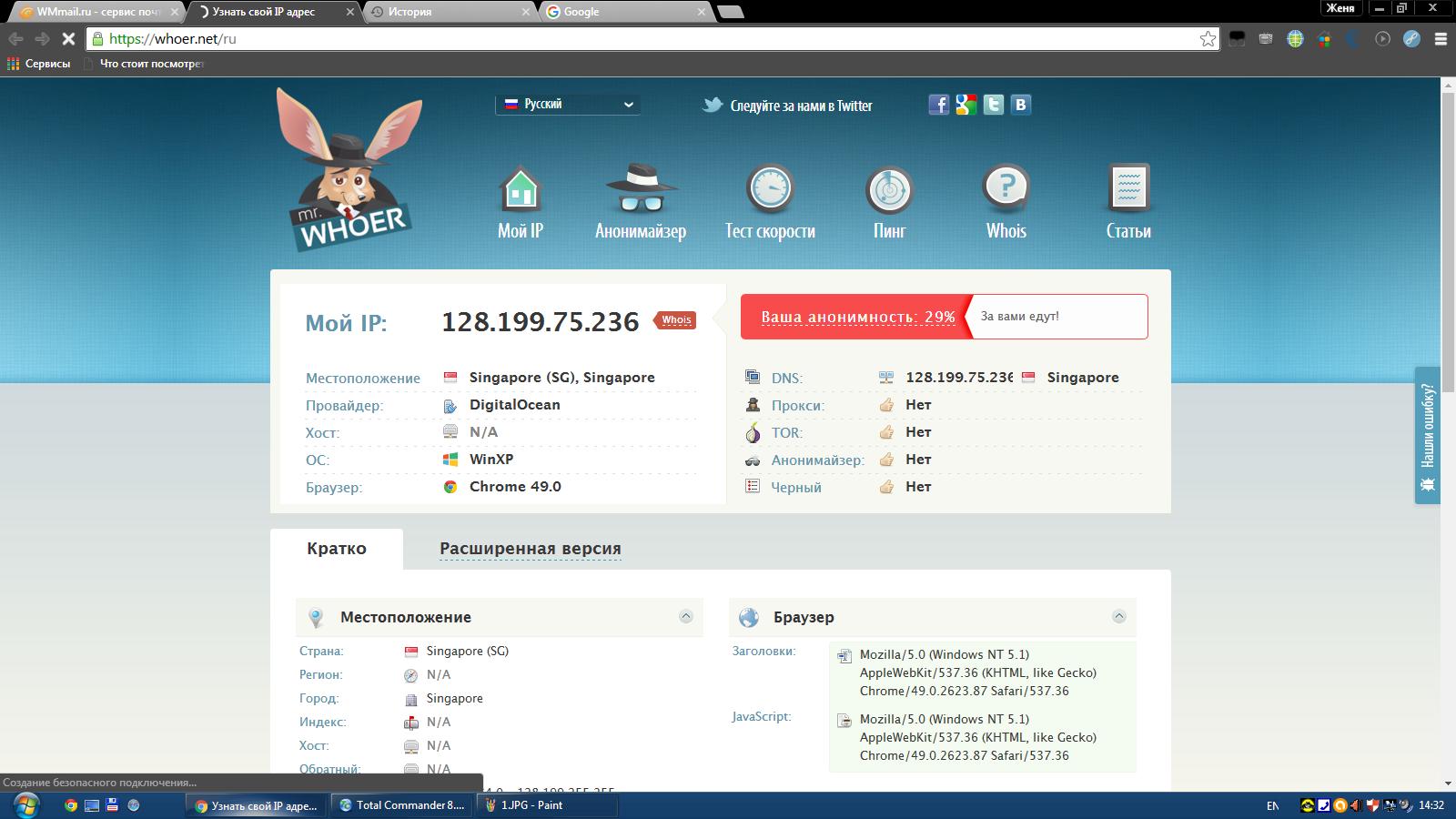Screen dimensions: 1456x819
Task: Select the Расширенная версия tab
Action: tap(531, 549)
